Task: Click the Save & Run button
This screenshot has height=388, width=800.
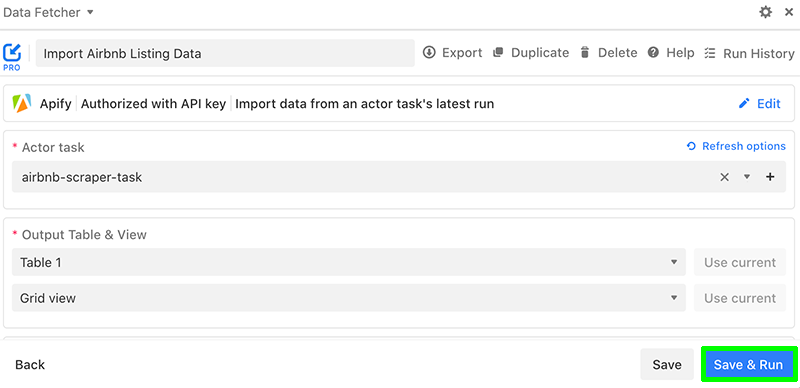Action: 748,365
